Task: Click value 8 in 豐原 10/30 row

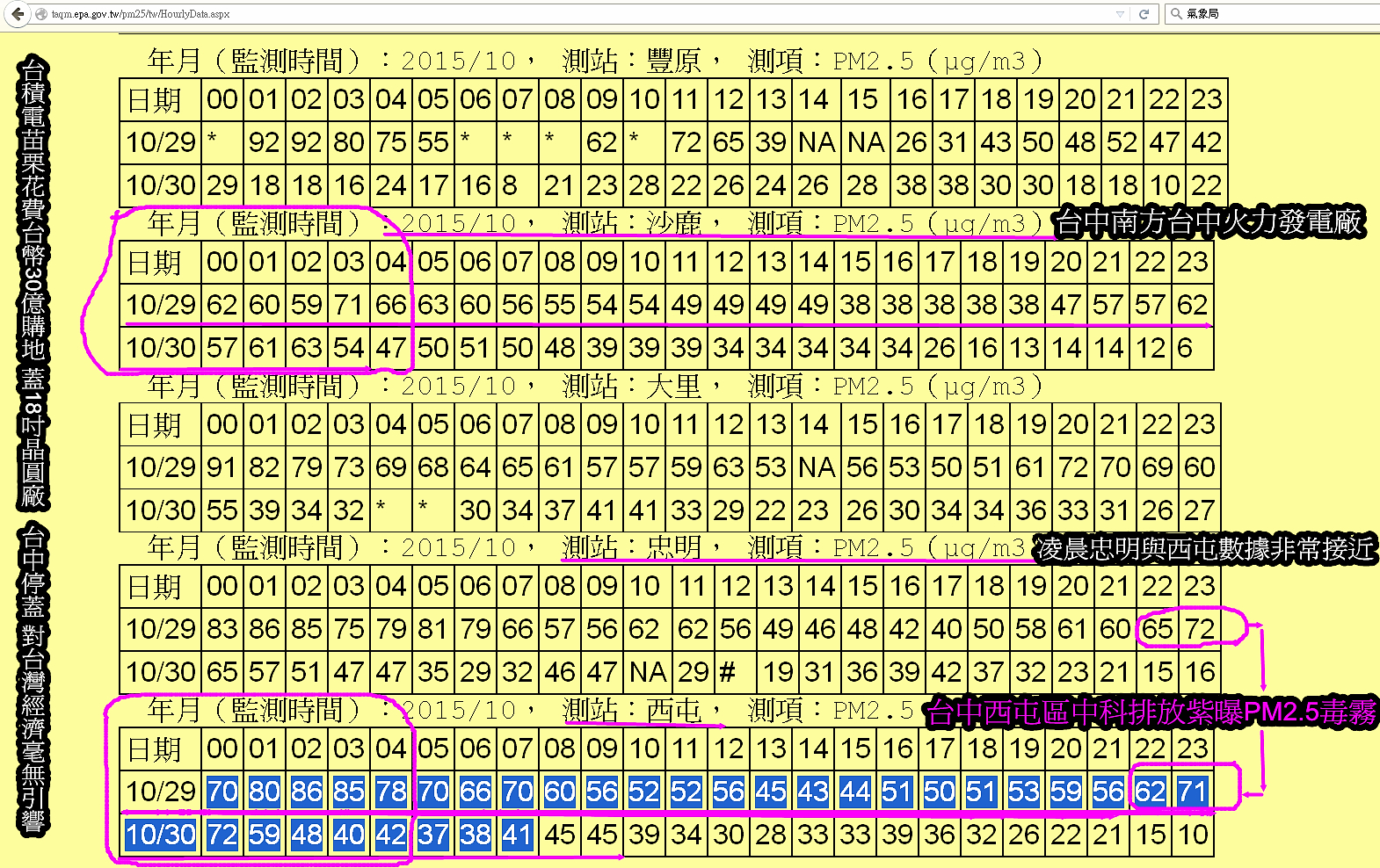Action: point(518,185)
